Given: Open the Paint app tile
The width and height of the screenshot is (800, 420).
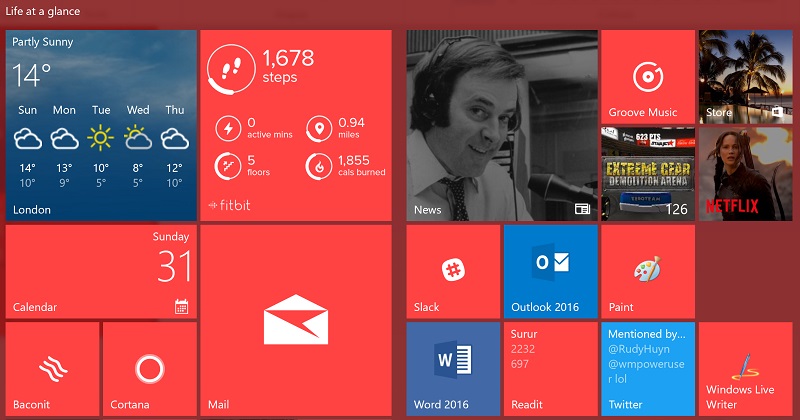Looking at the screenshot, I should [x=648, y=271].
